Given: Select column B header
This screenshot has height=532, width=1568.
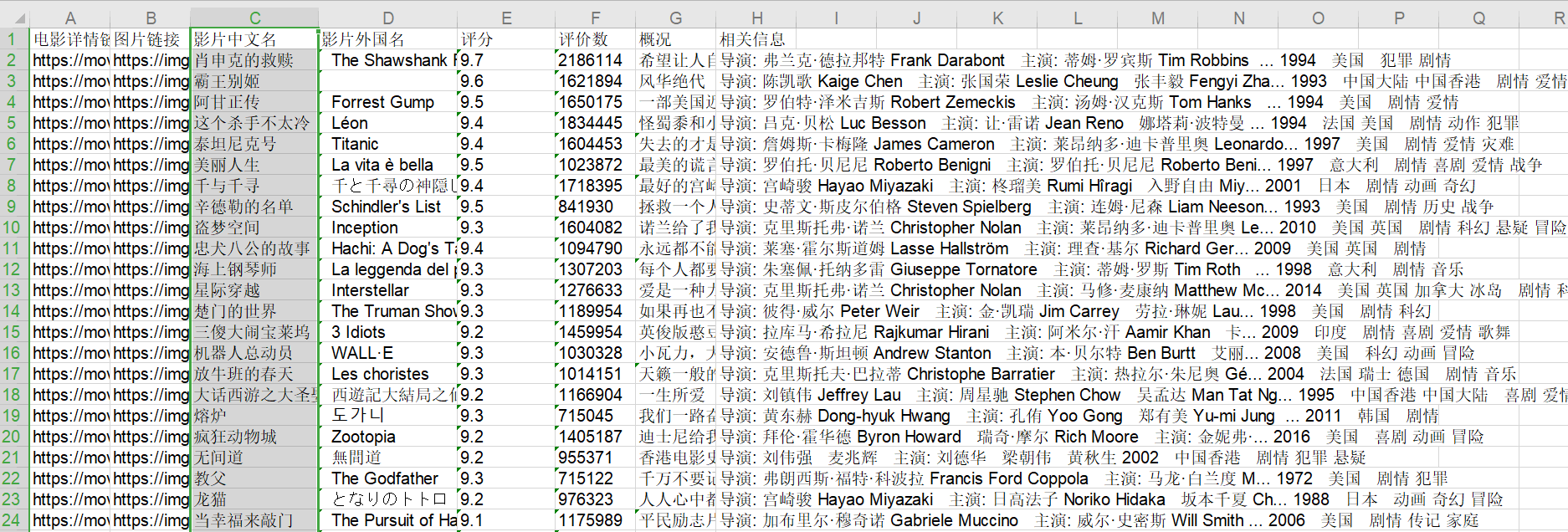Looking at the screenshot, I should (151, 18).
